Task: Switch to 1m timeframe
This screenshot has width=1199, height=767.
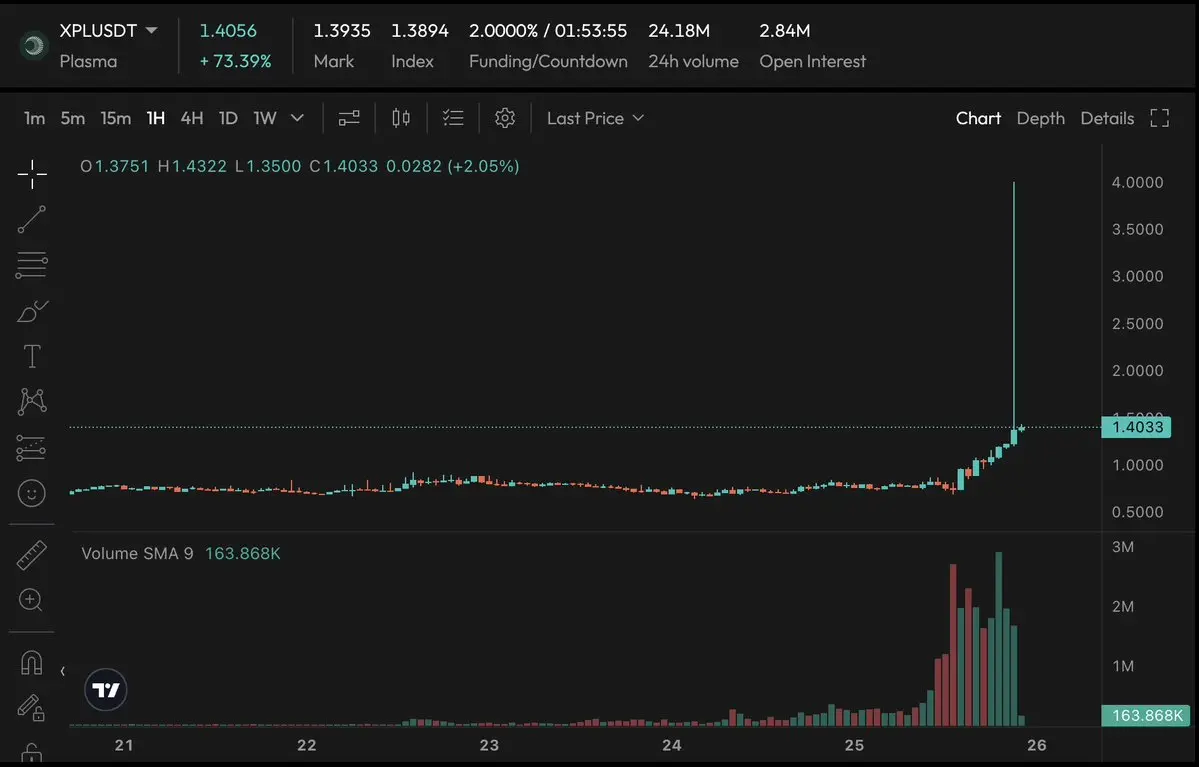Action: (x=34, y=118)
